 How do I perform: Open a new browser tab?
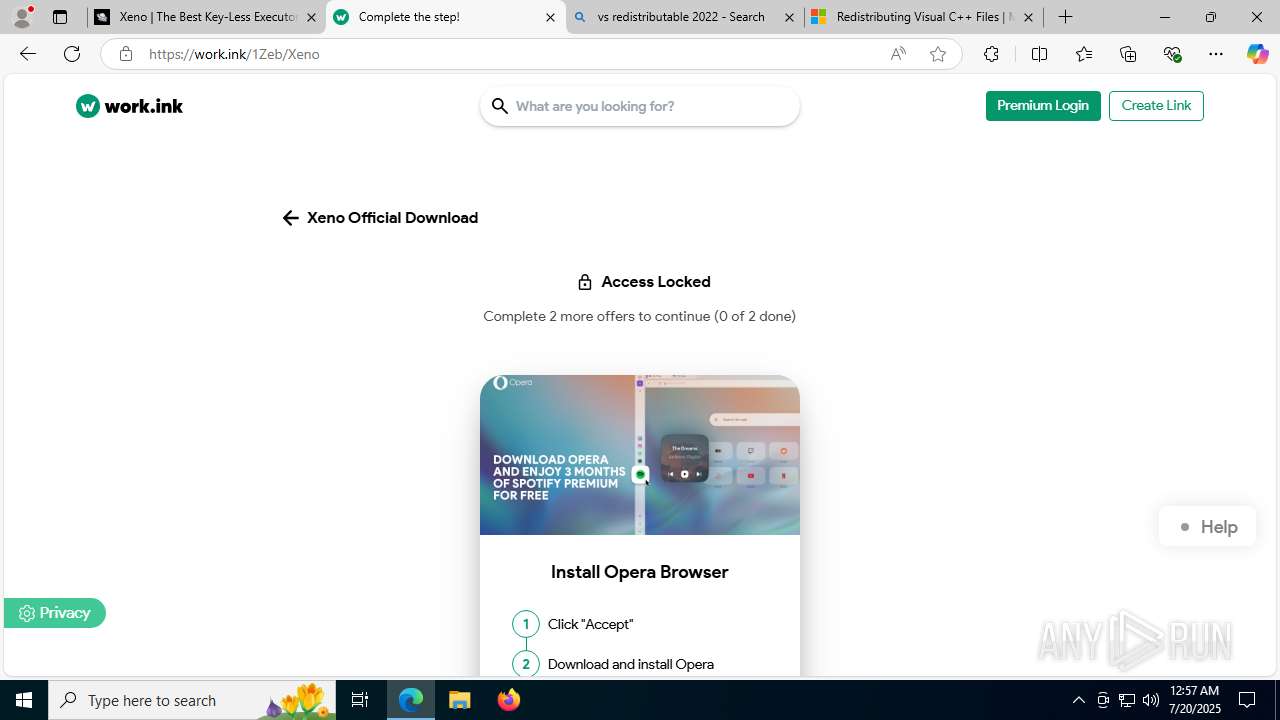[x=1066, y=17]
